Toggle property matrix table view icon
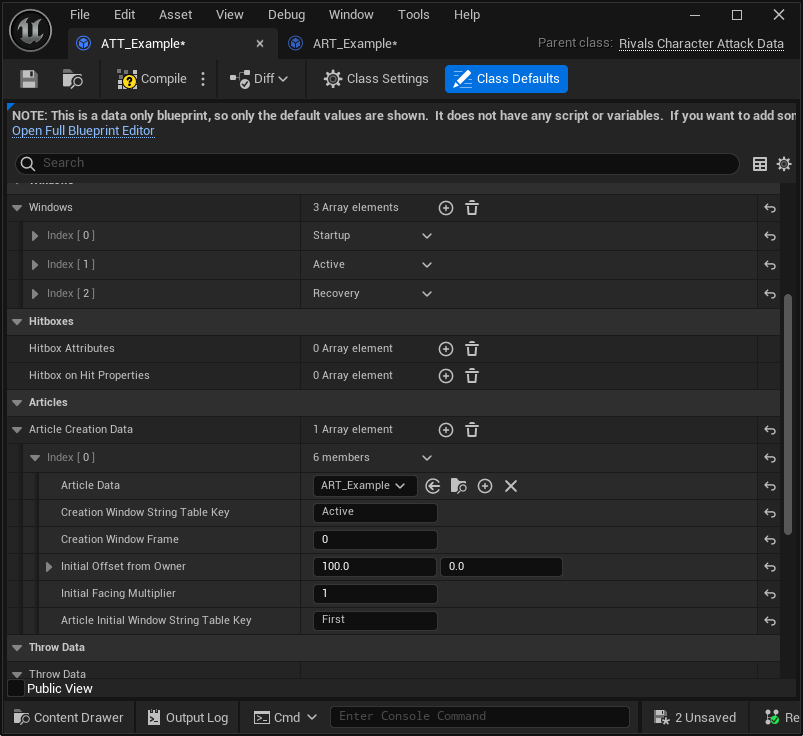This screenshot has width=803, height=736. tap(760, 164)
